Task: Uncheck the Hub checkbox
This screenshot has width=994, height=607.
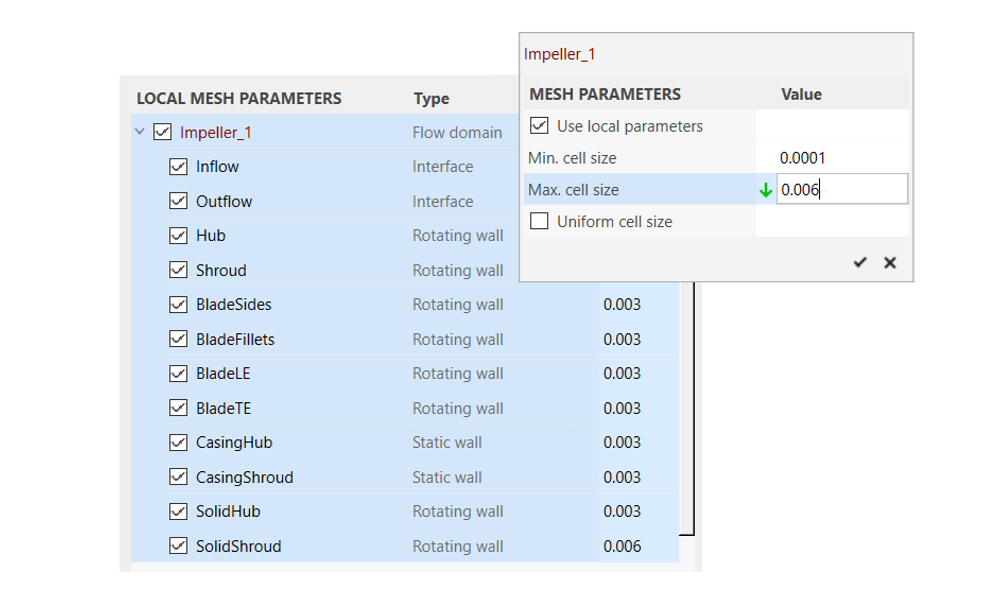Action: click(x=178, y=236)
